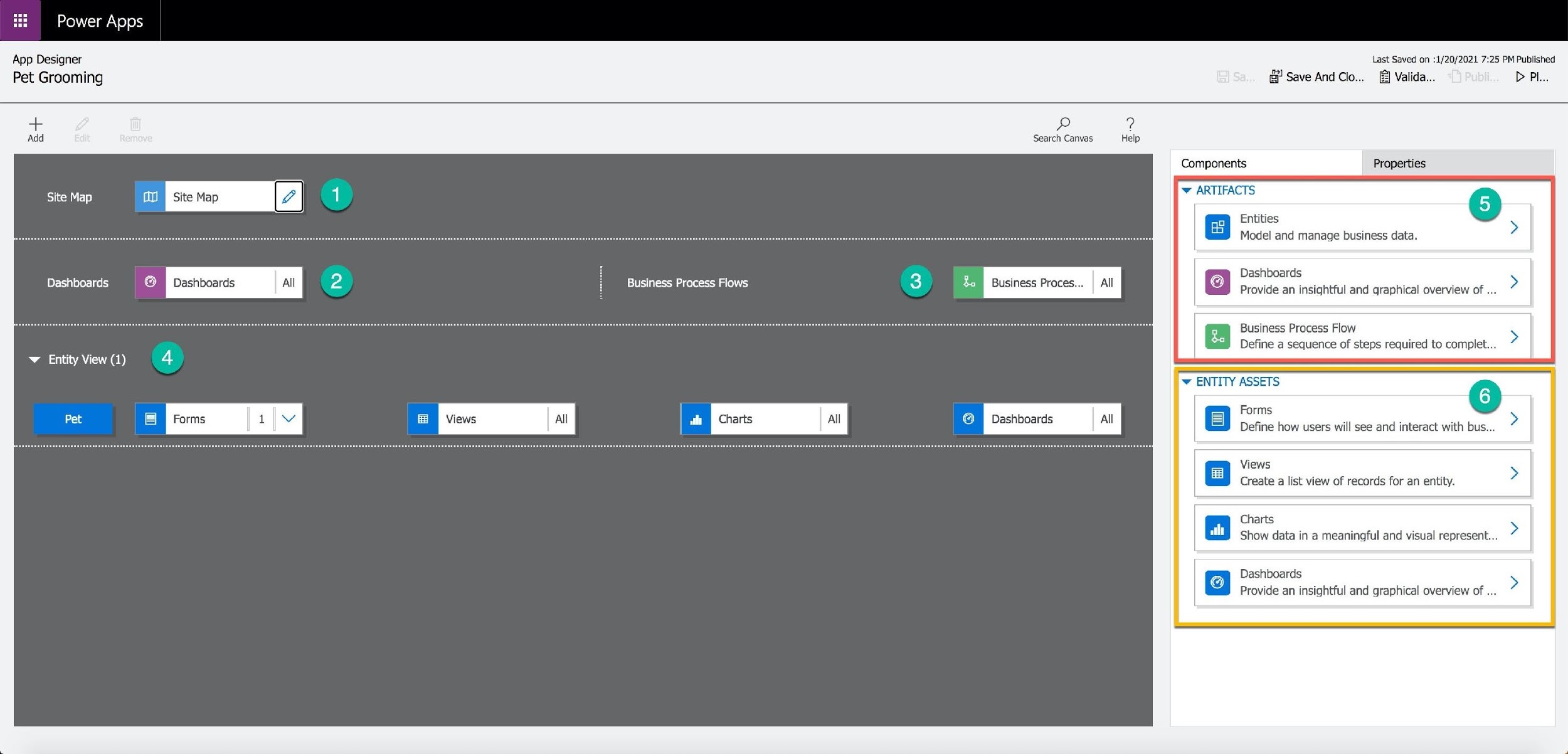Image resolution: width=1568 pixels, height=754 pixels.
Task: Click the Save And Close button label
Action: (x=1325, y=77)
